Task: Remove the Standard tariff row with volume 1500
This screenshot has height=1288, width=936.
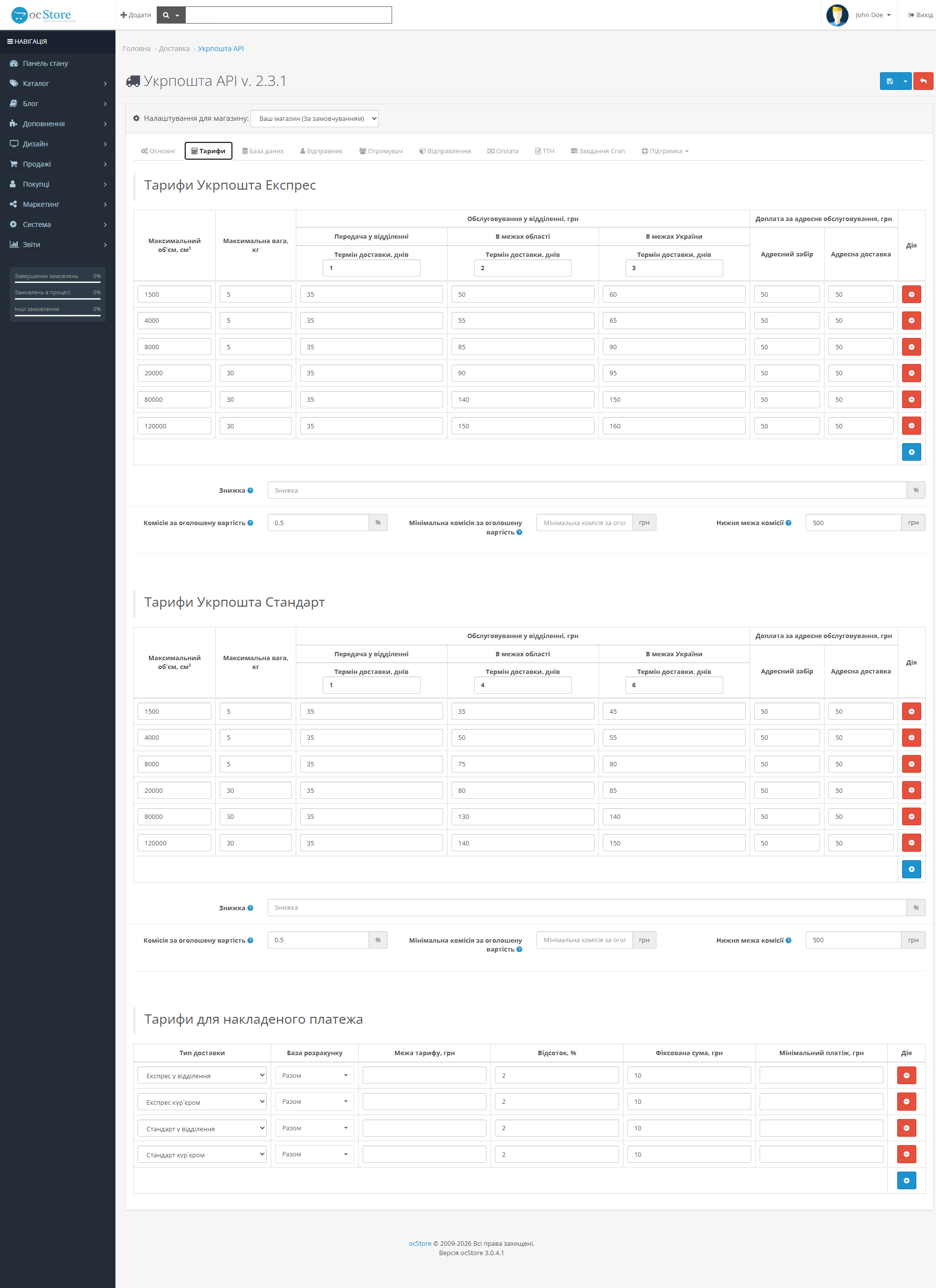Action: pyautogui.click(x=911, y=712)
